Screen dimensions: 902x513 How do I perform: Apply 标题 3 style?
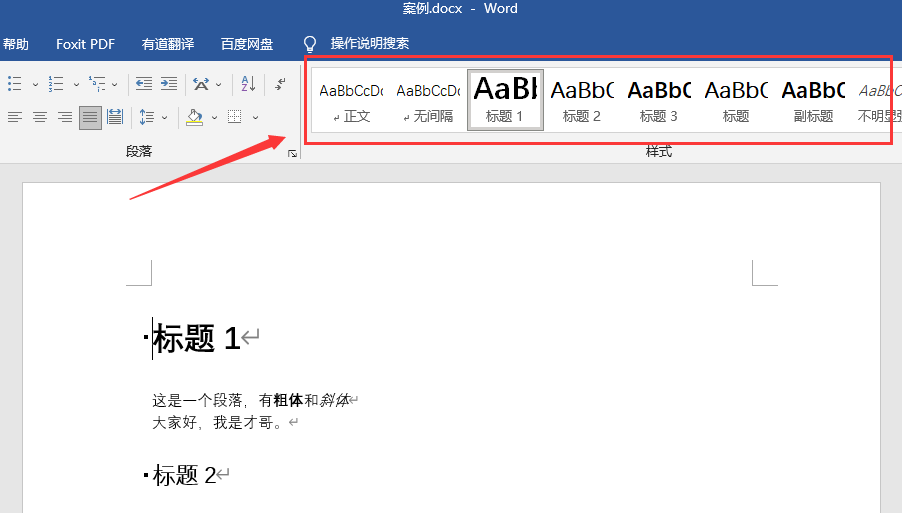click(659, 101)
